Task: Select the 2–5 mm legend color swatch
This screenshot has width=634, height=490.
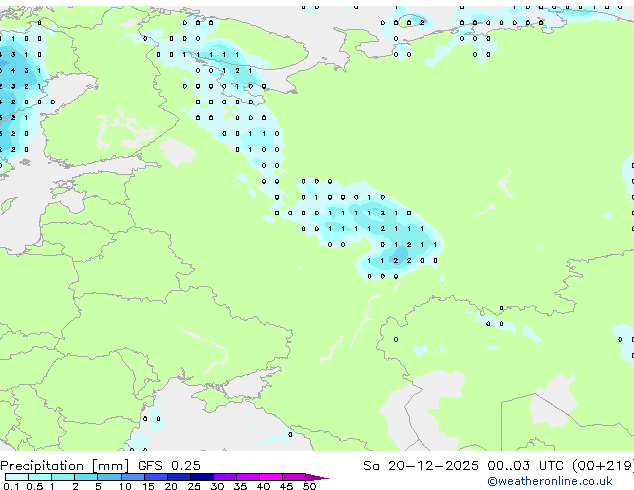Action: (x=86, y=477)
